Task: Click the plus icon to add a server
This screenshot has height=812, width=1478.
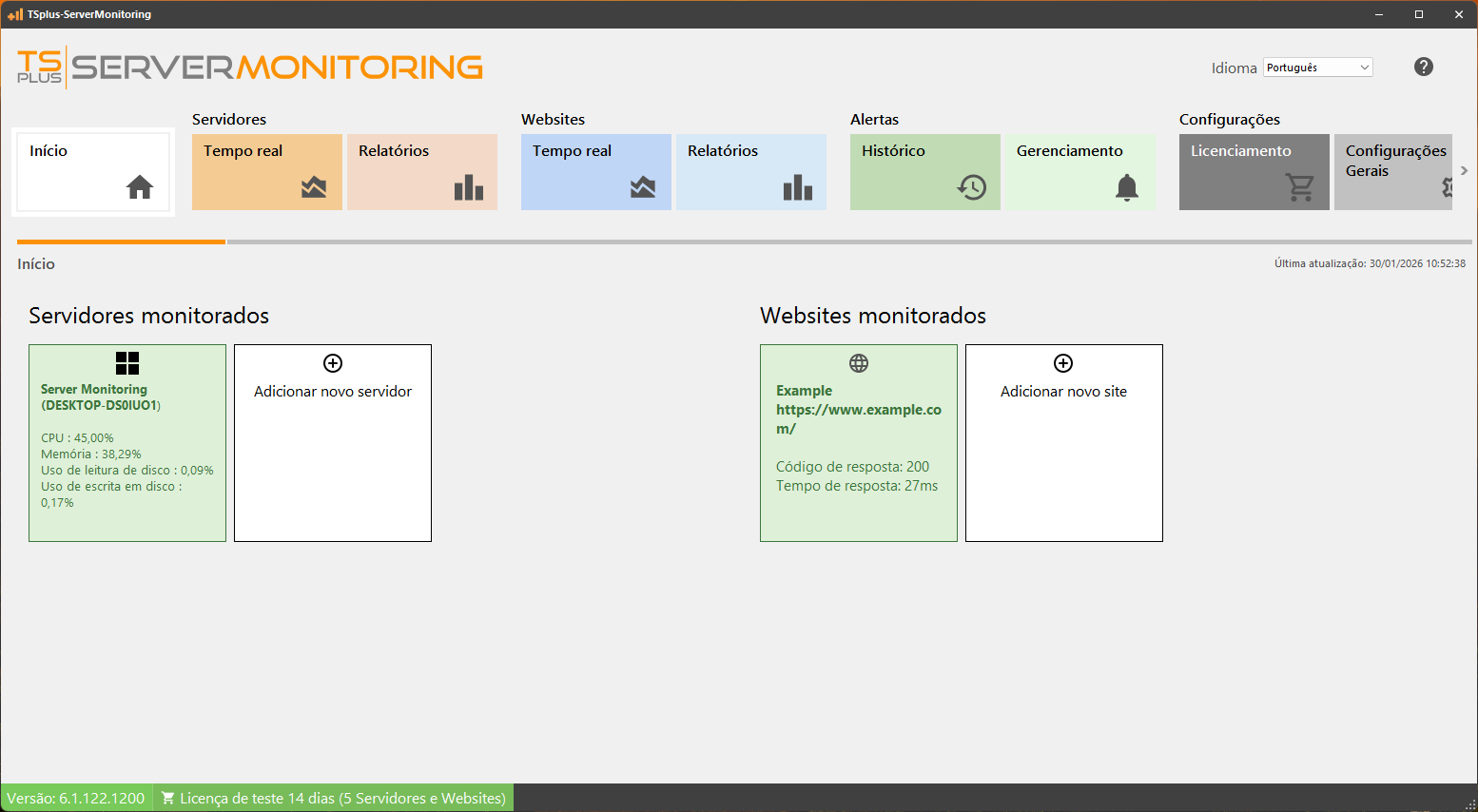Action: (332, 362)
